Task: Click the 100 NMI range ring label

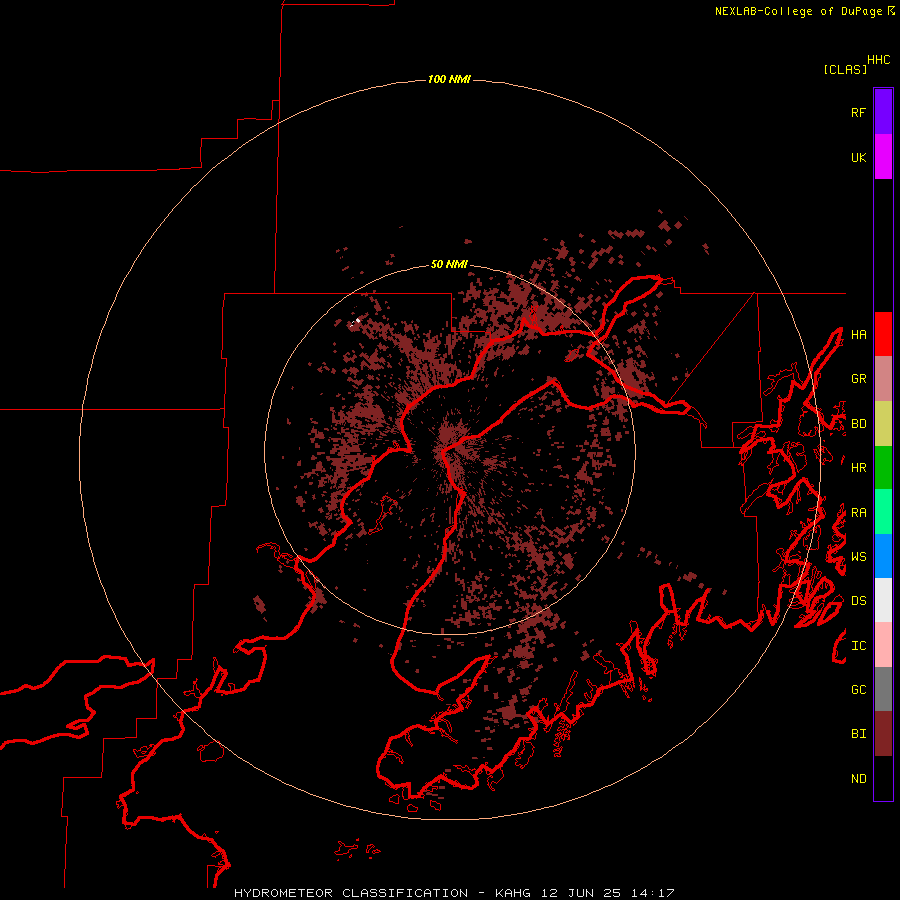Action: pos(449,79)
